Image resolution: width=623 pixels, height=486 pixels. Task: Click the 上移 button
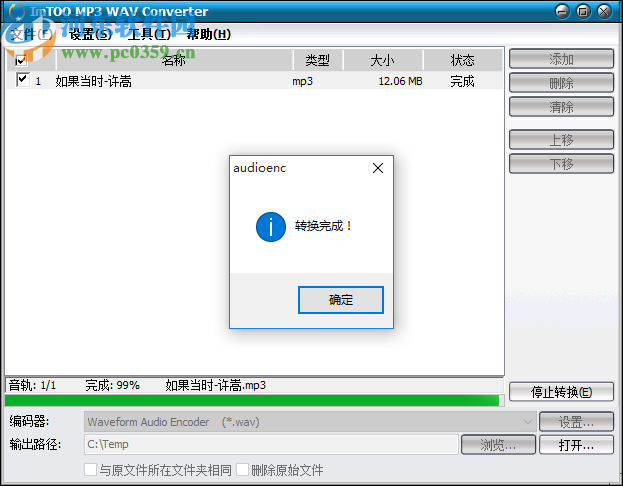click(561, 140)
